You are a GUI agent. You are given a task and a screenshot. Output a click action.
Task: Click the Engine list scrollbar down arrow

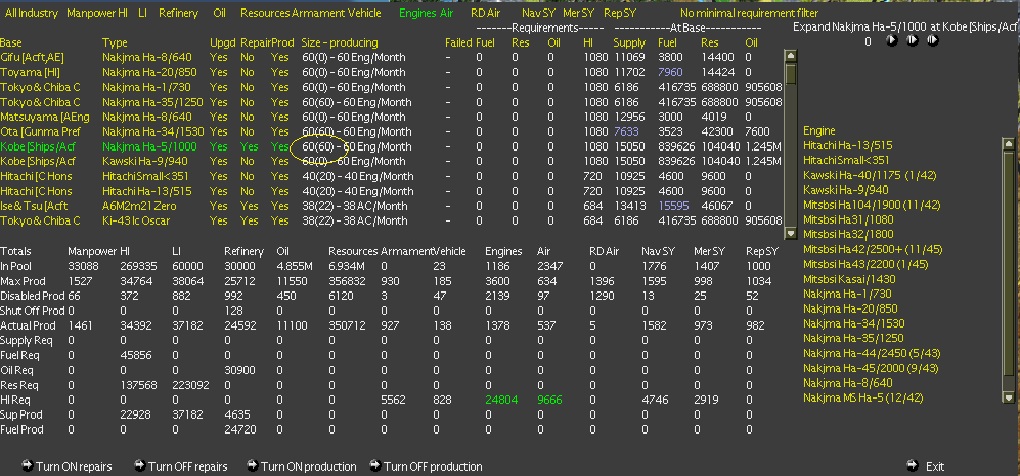pyautogui.click(x=1009, y=397)
